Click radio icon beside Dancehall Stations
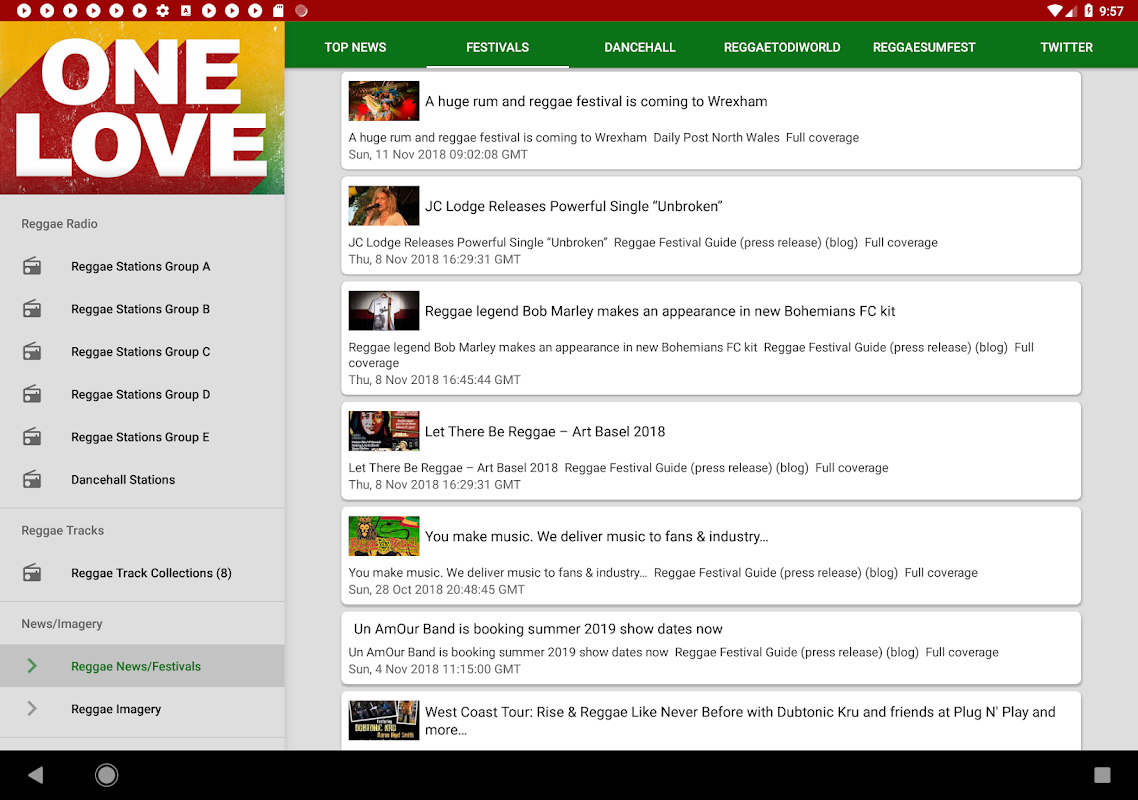The image size is (1138, 800). tap(32, 480)
